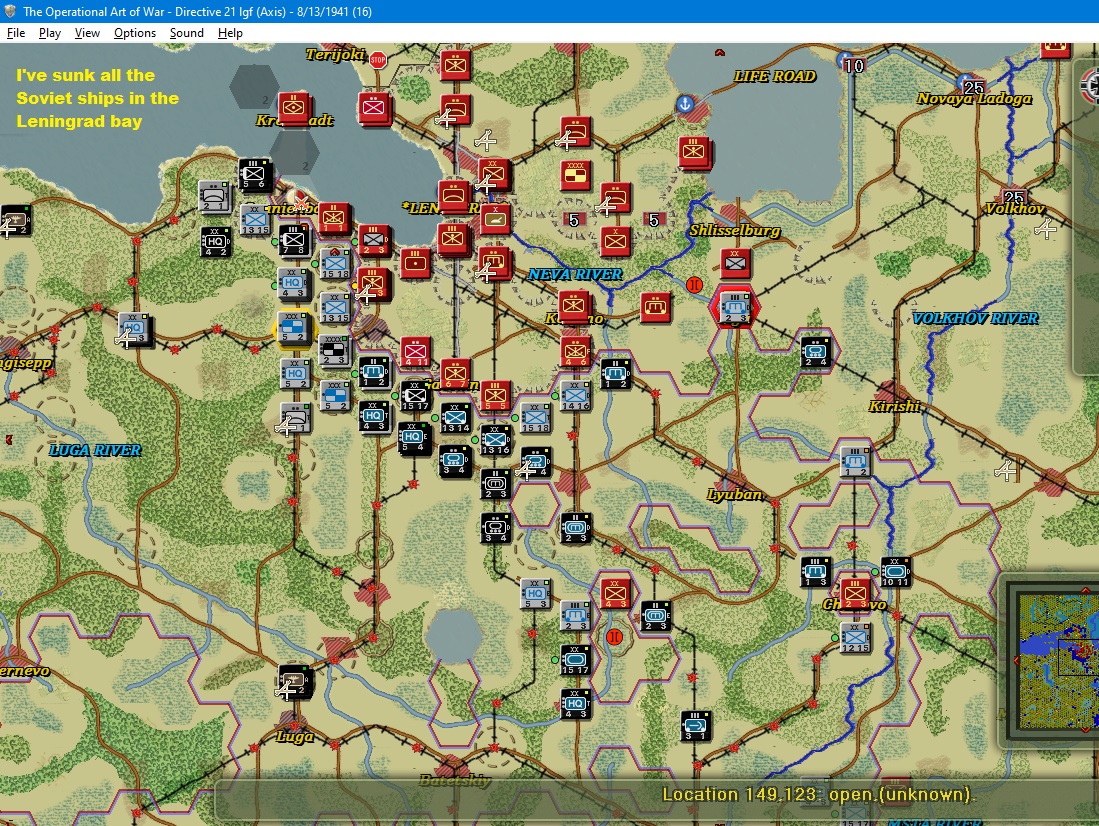The height and width of the screenshot is (826, 1099).
Task: Click the 'Shlisselburg' town label
Action: coord(735,230)
